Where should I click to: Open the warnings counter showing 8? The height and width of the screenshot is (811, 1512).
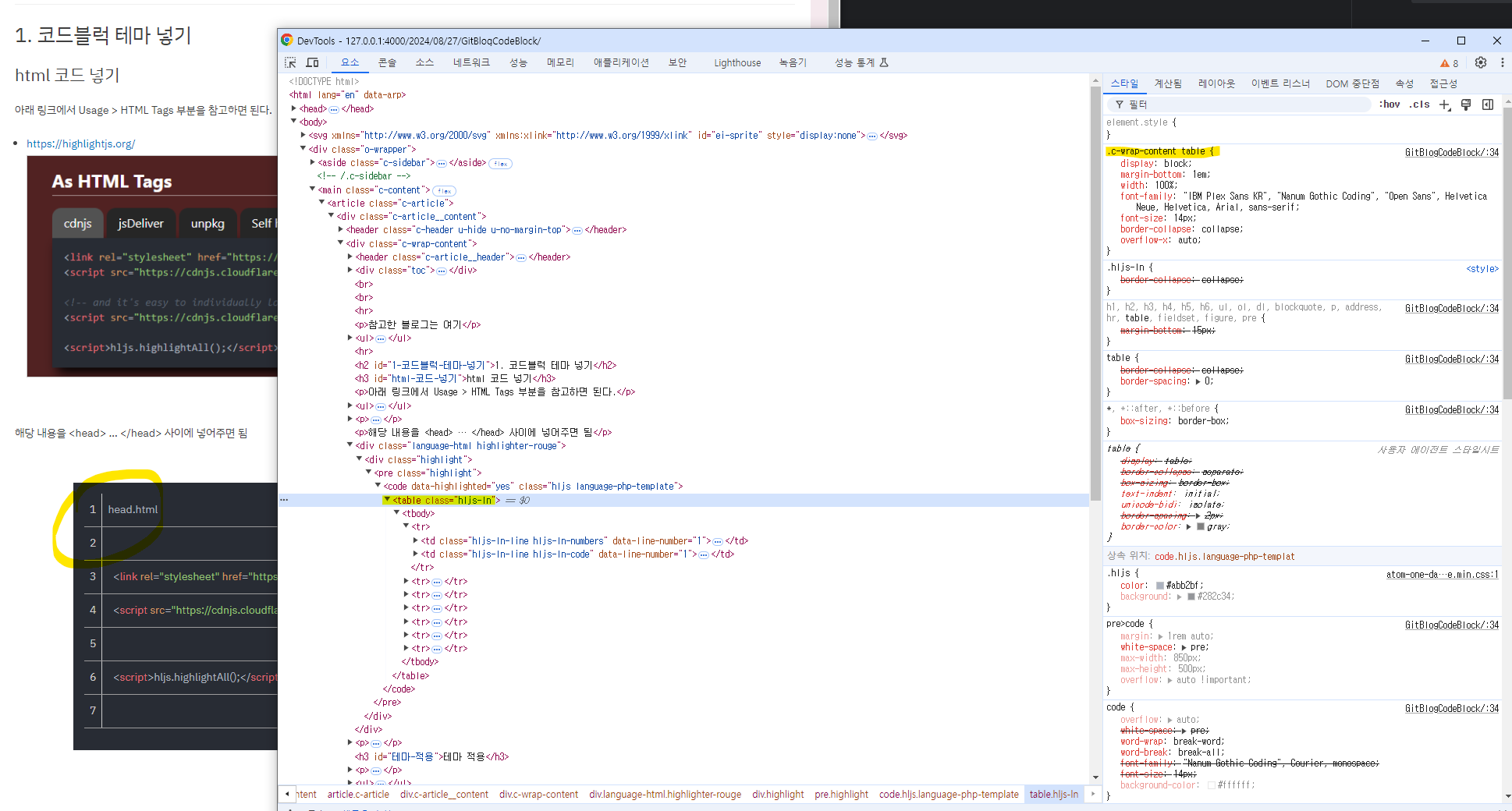(1449, 63)
